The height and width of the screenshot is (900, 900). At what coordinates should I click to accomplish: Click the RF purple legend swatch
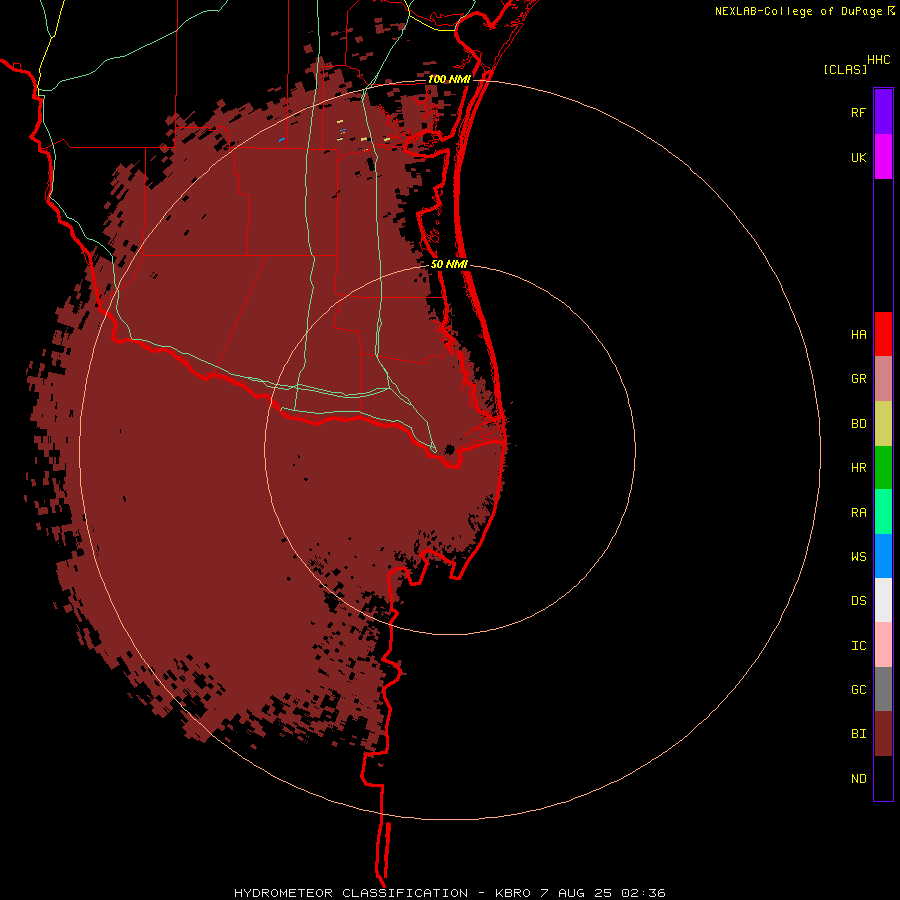point(883,112)
